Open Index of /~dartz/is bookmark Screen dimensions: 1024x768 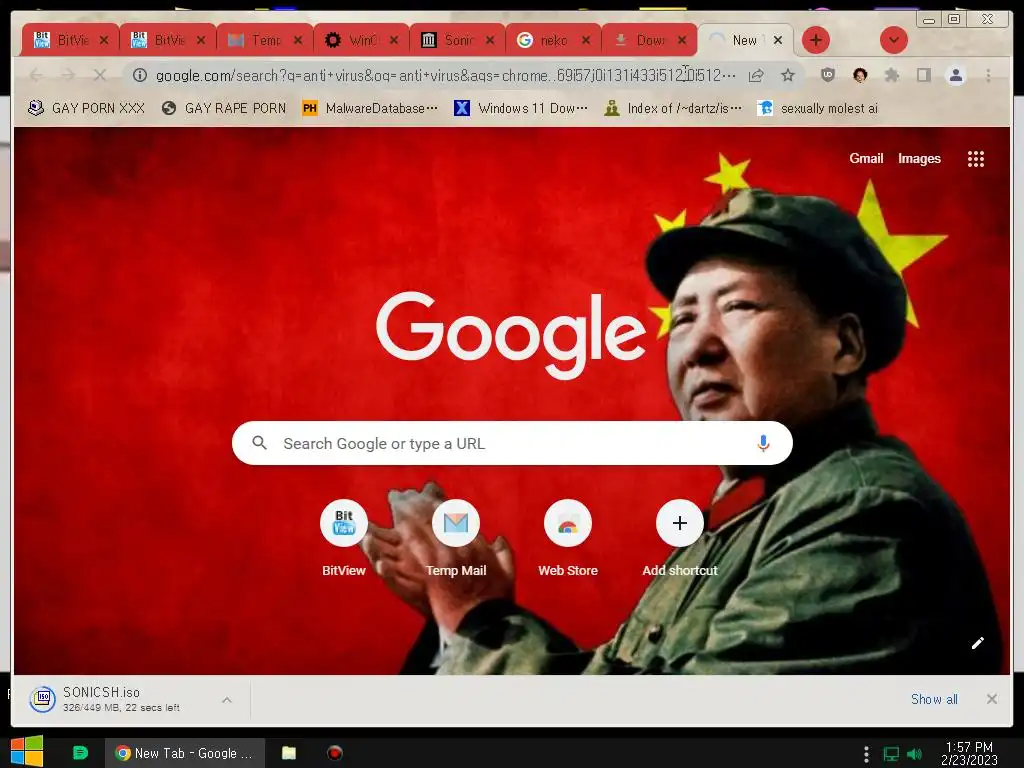(x=673, y=108)
